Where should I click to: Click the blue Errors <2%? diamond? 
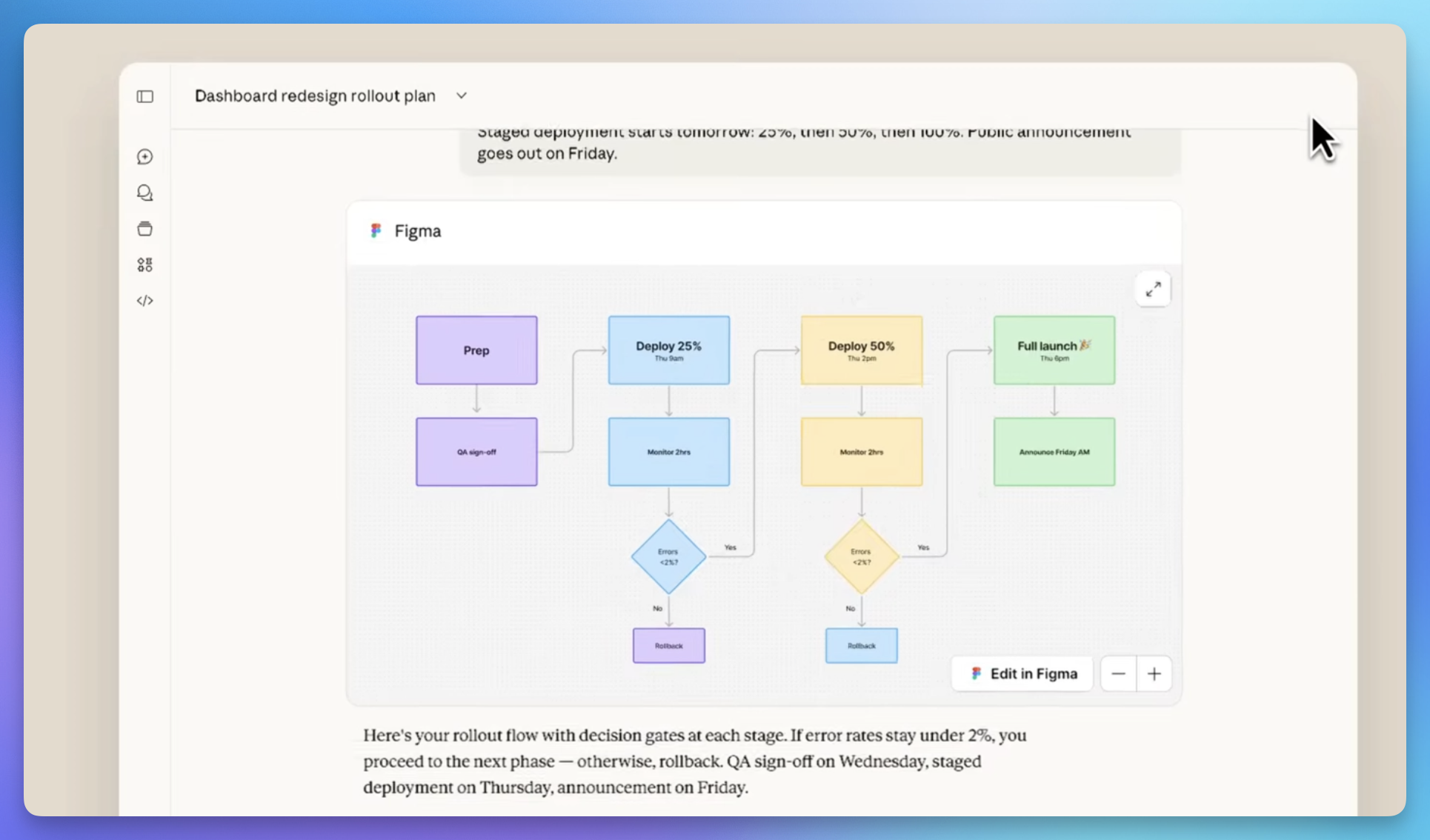[x=668, y=557]
